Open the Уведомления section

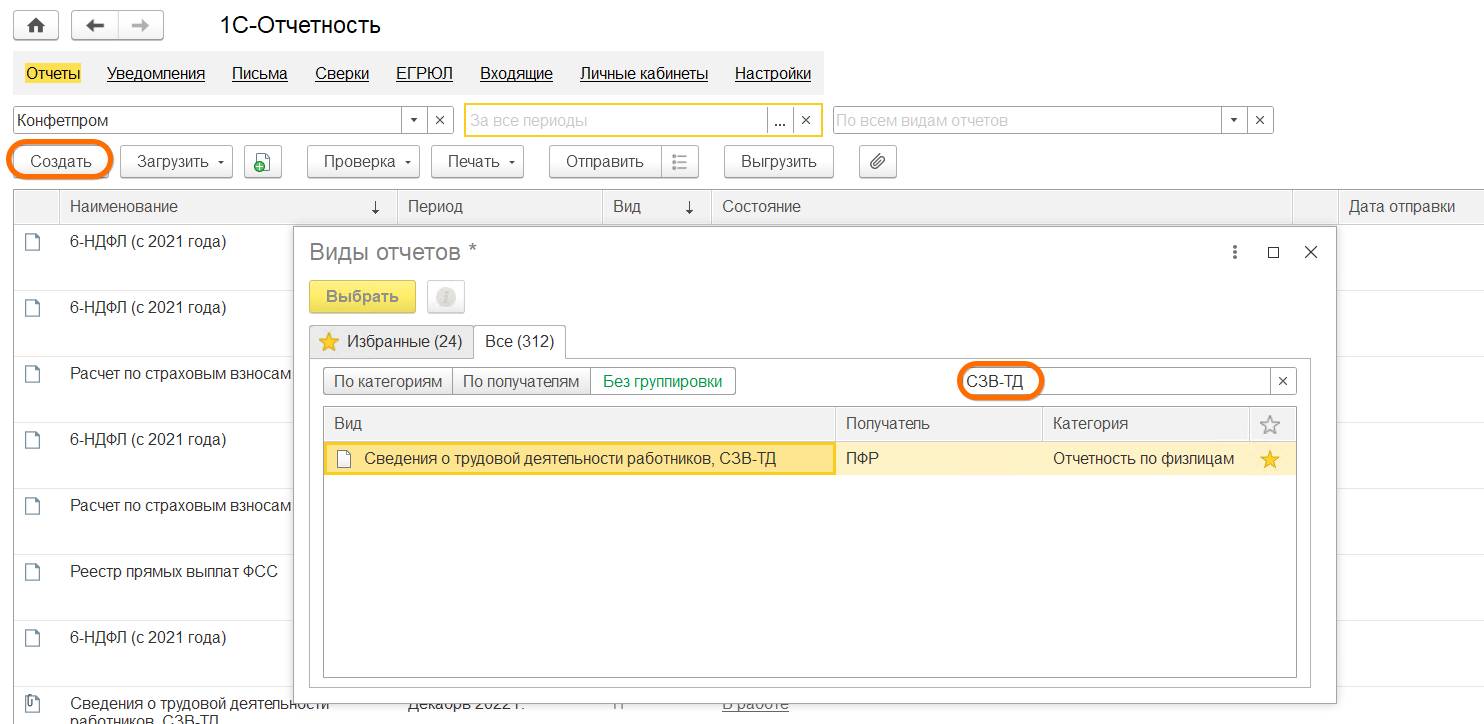(x=156, y=73)
